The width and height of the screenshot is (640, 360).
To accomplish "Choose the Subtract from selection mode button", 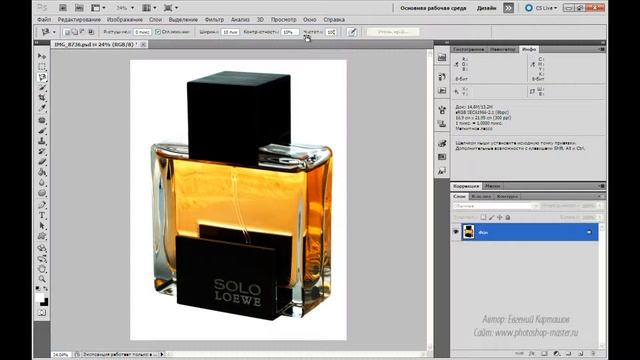I will (x=83, y=32).
